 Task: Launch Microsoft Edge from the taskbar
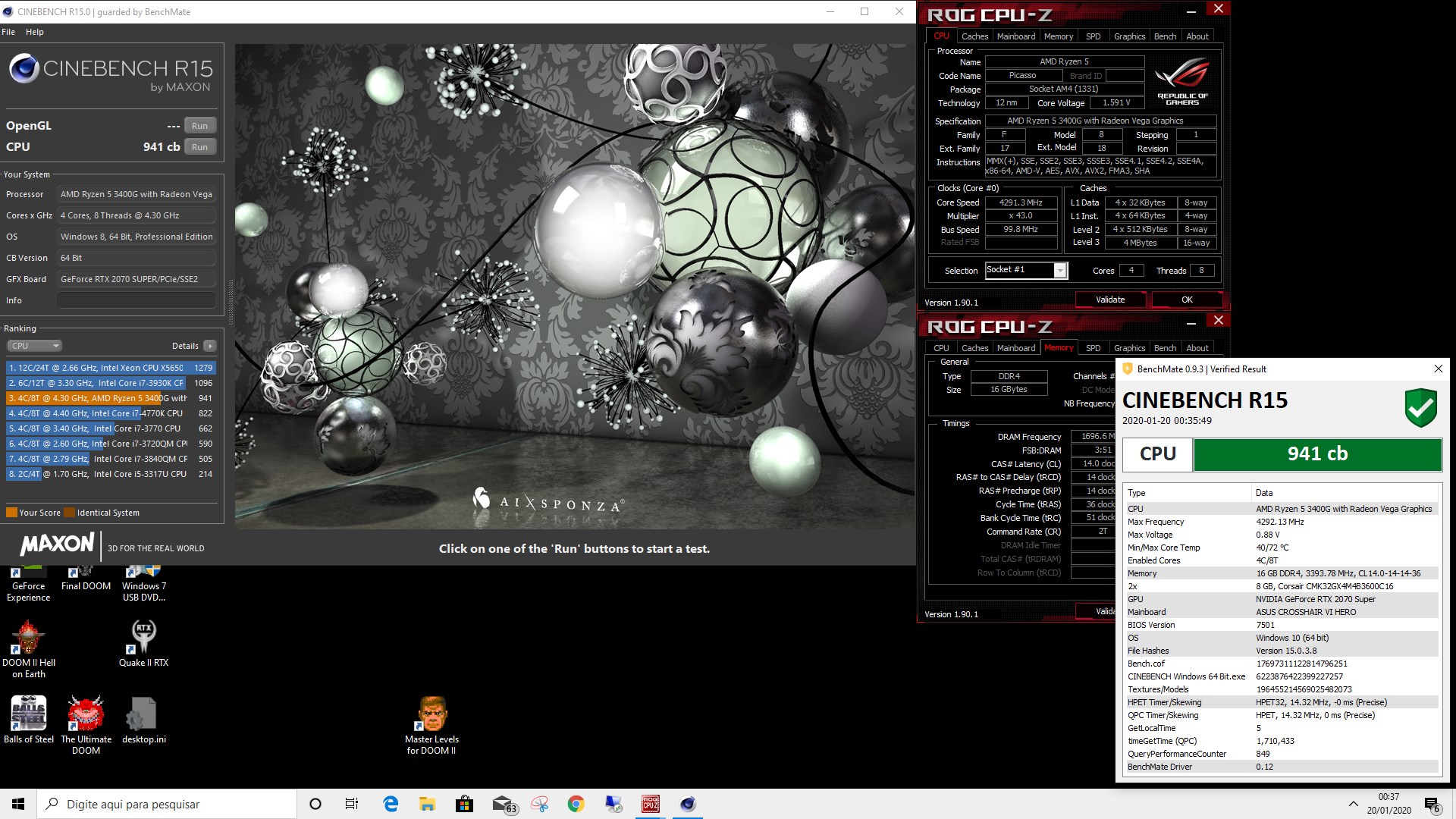[x=391, y=804]
